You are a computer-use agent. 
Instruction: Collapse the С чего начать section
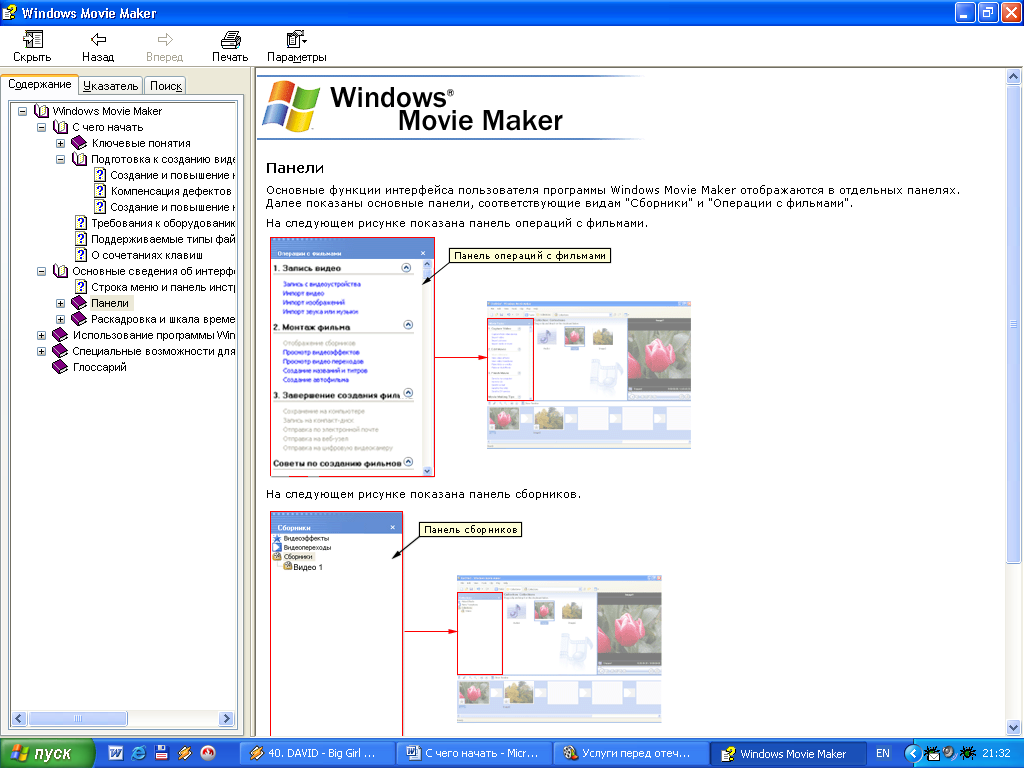[41, 127]
